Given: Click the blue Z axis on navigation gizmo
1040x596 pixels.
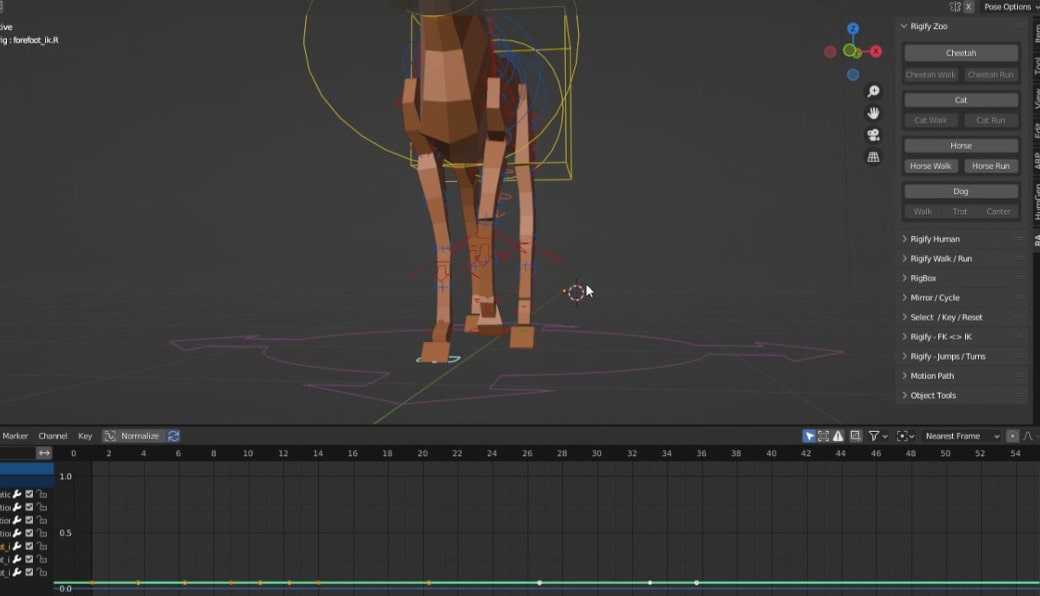Looking at the screenshot, I should [x=853, y=29].
